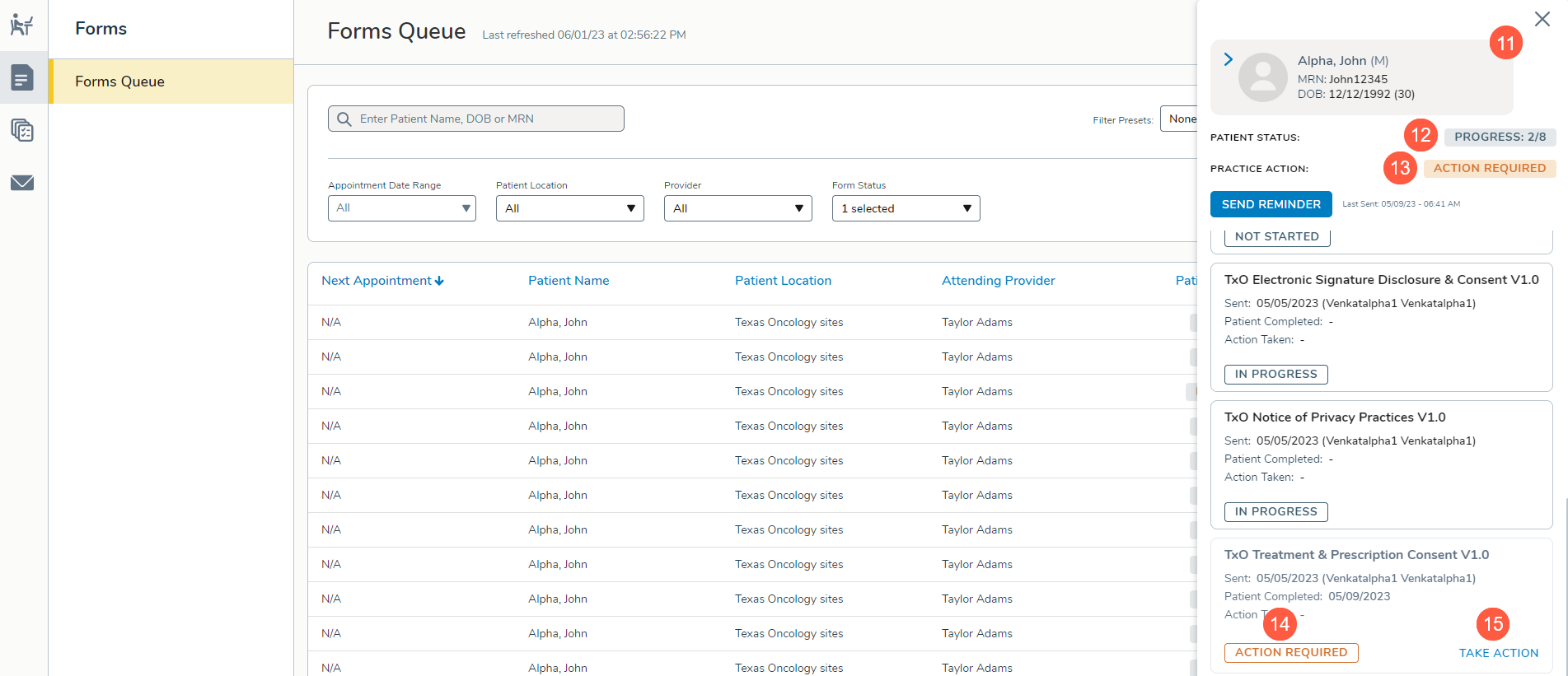Image resolution: width=1568 pixels, height=676 pixels.
Task: Expand the Alpha, John patient card chevron
Action: (1228, 59)
